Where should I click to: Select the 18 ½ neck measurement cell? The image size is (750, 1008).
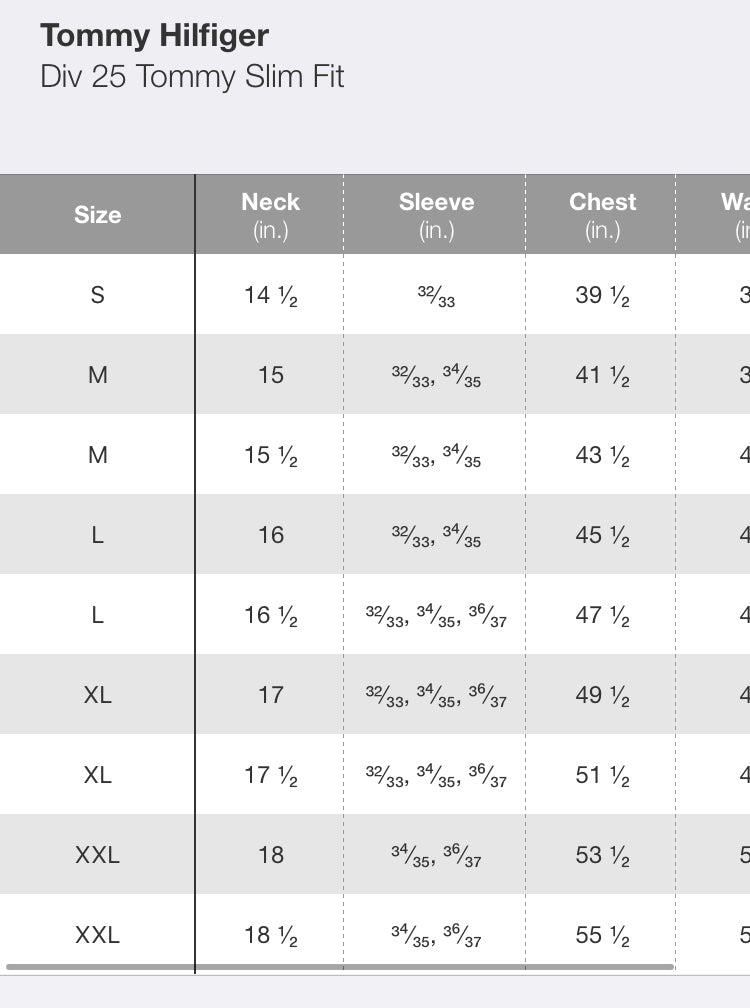[x=270, y=935]
